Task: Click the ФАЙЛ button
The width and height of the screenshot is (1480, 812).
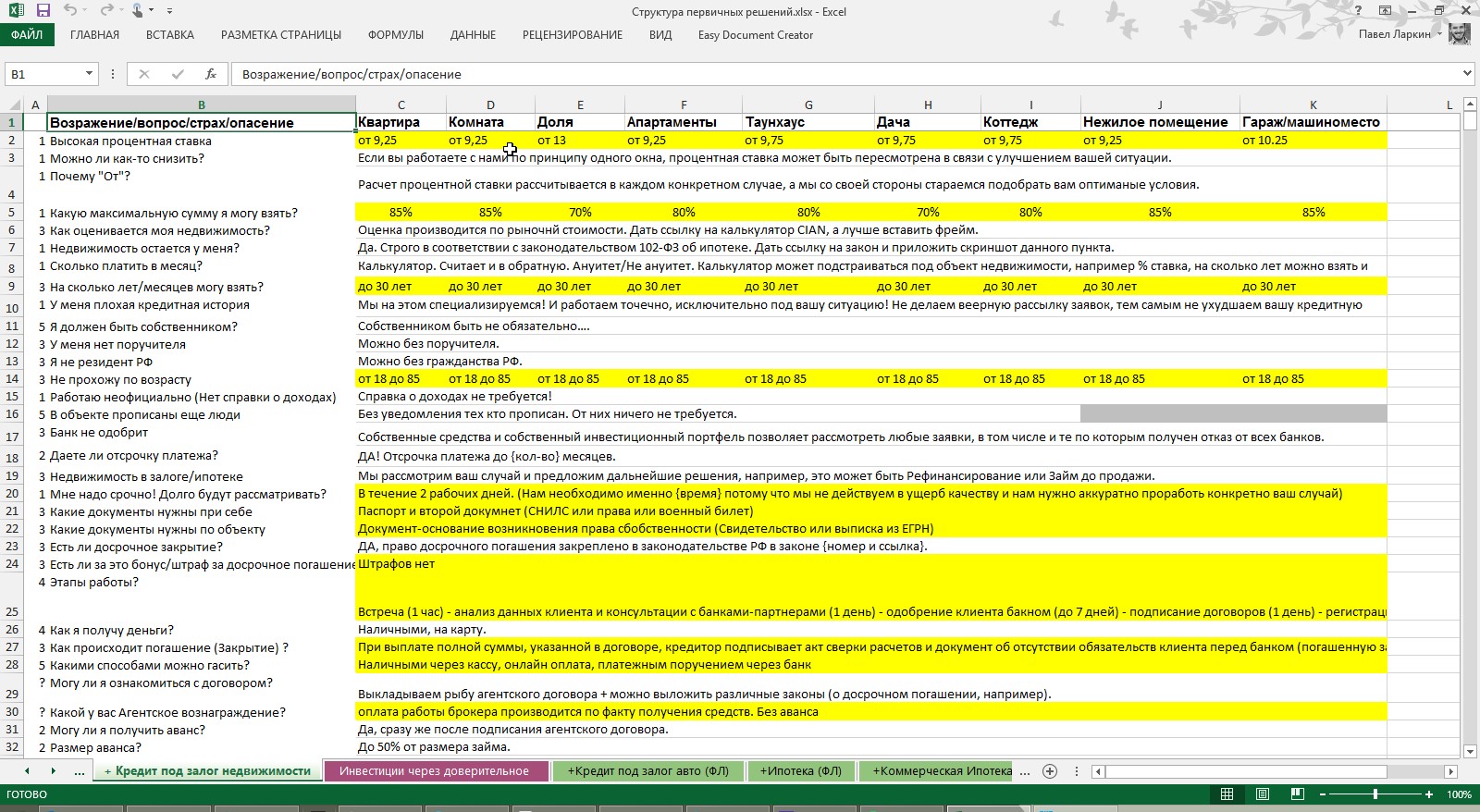Action: click(27, 35)
